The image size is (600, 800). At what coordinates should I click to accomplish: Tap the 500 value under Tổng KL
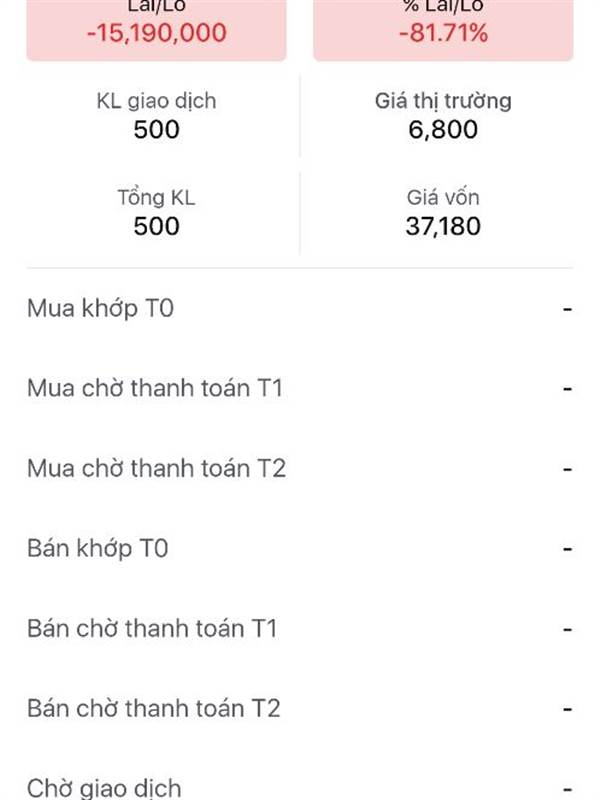156,226
